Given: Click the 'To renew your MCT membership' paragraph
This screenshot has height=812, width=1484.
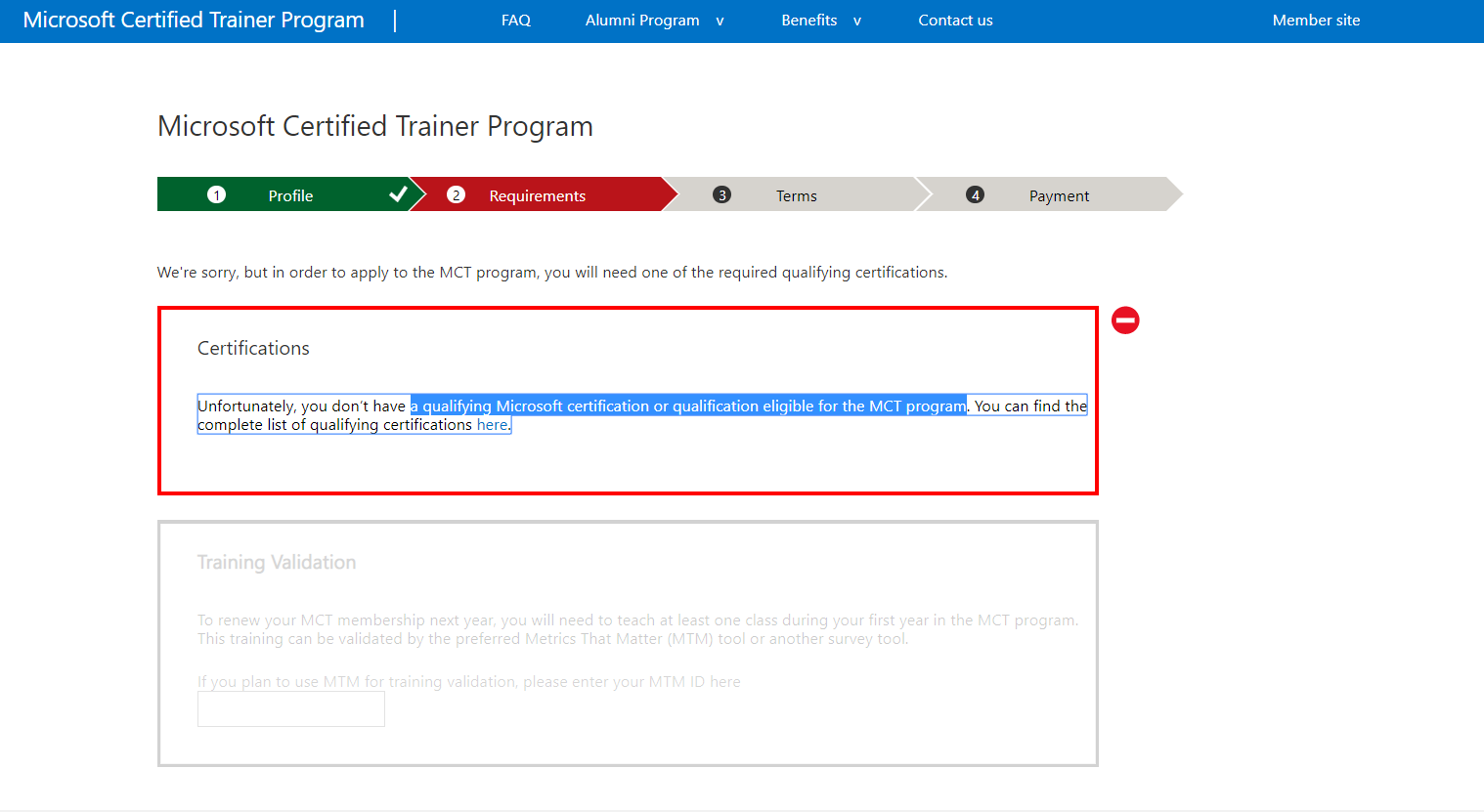Looking at the screenshot, I should pyautogui.click(x=637, y=629).
